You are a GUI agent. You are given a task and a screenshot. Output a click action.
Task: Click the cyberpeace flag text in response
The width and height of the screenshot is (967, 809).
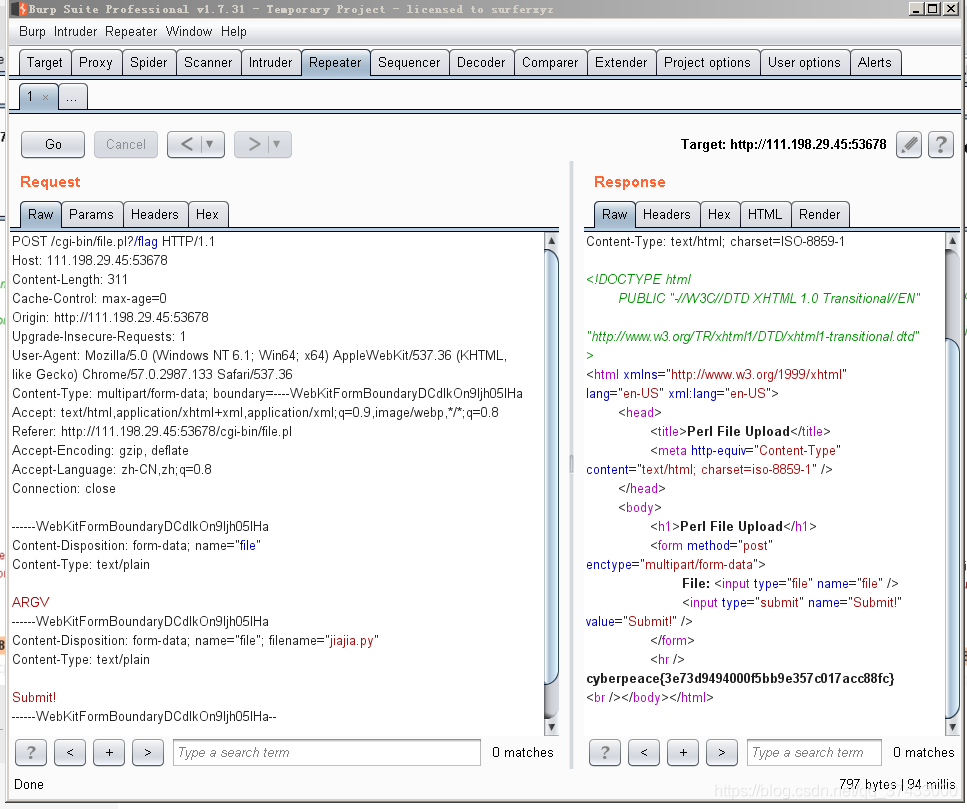coord(740,678)
